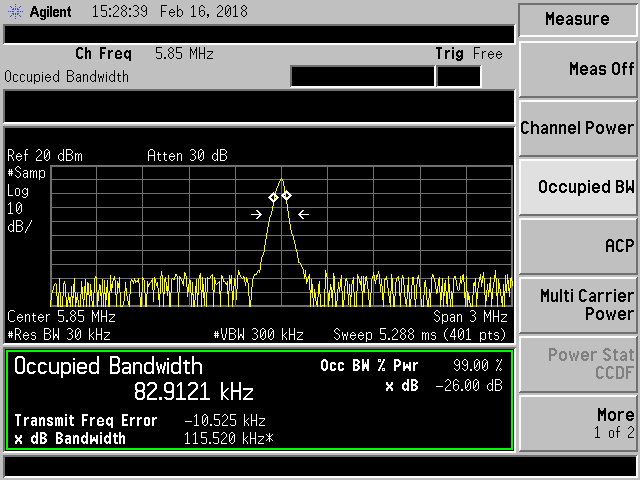Select the Occupied BW measurement softkey

(x=577, y=187)
